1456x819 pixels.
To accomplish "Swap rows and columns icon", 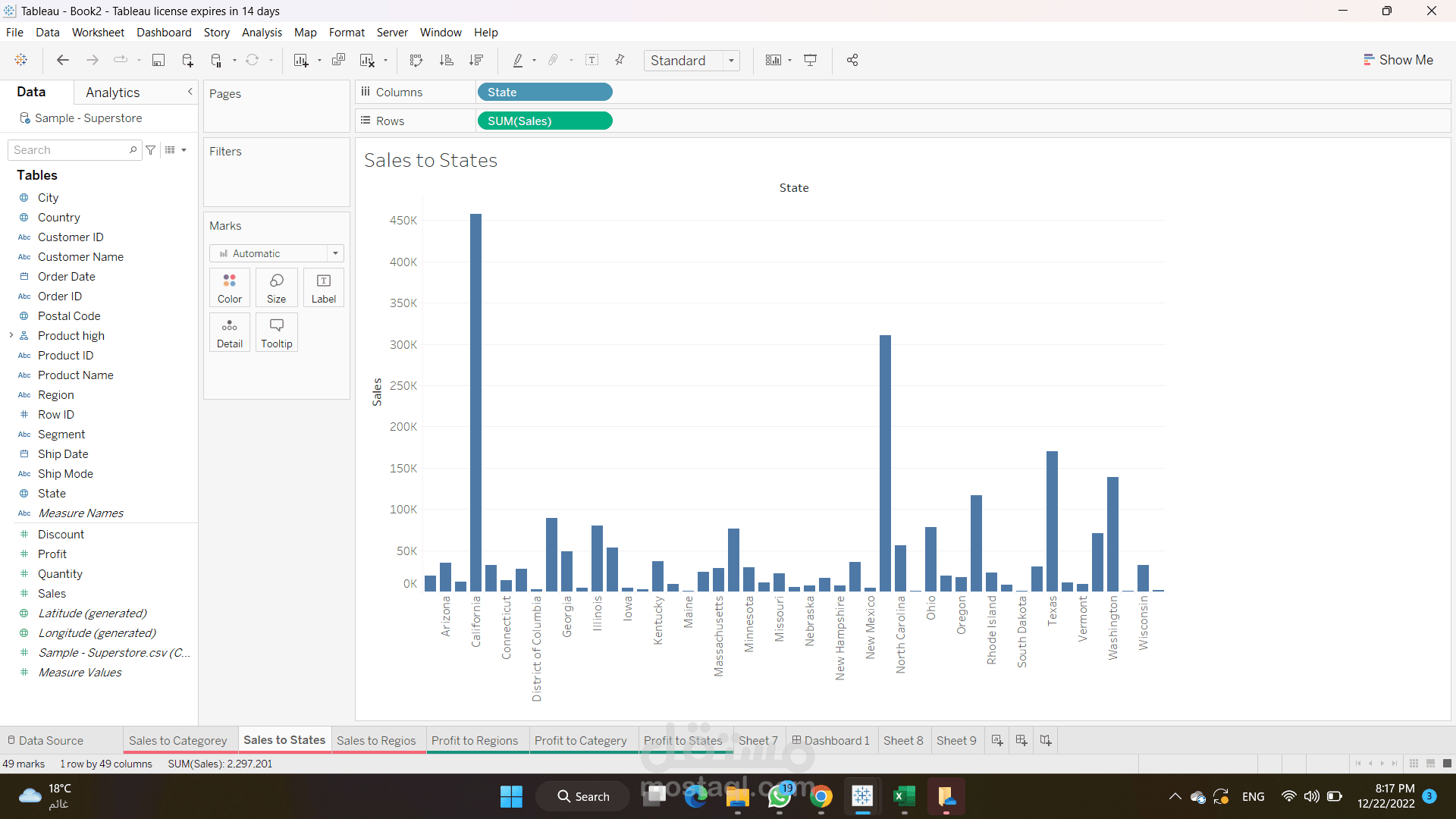I will tap(416, 60).
